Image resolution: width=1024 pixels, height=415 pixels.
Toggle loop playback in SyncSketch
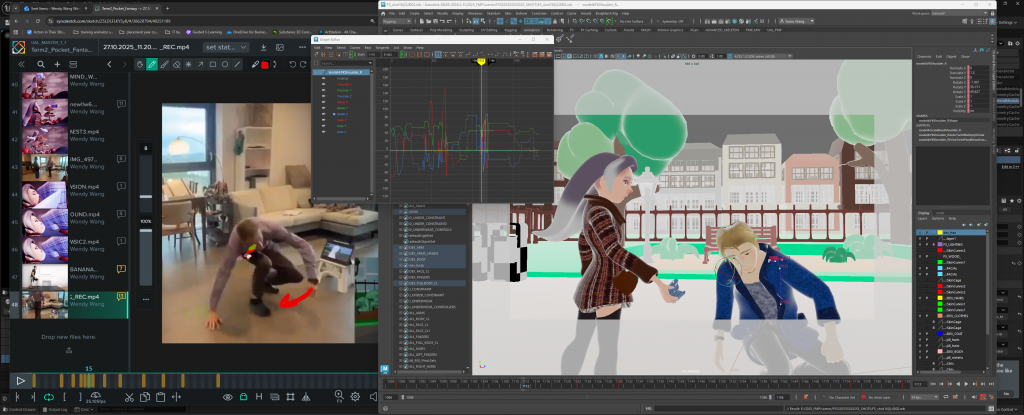click(x=49, y=397)
